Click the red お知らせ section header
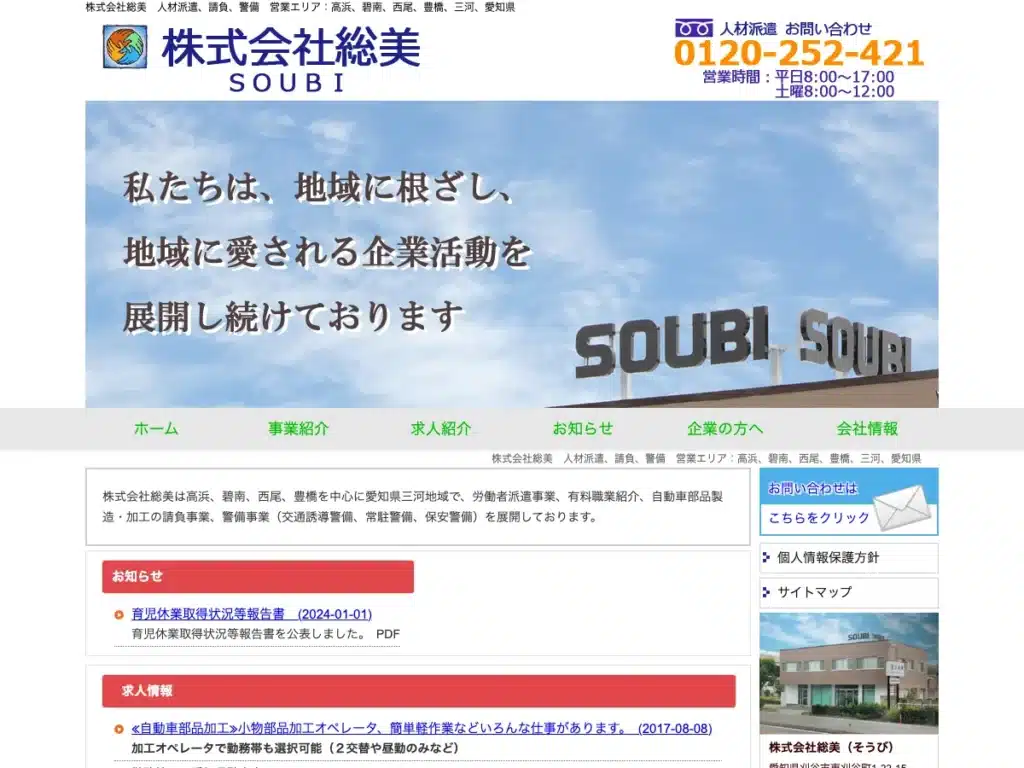Screen dimensions: 1024x768 tap(258, 577)
